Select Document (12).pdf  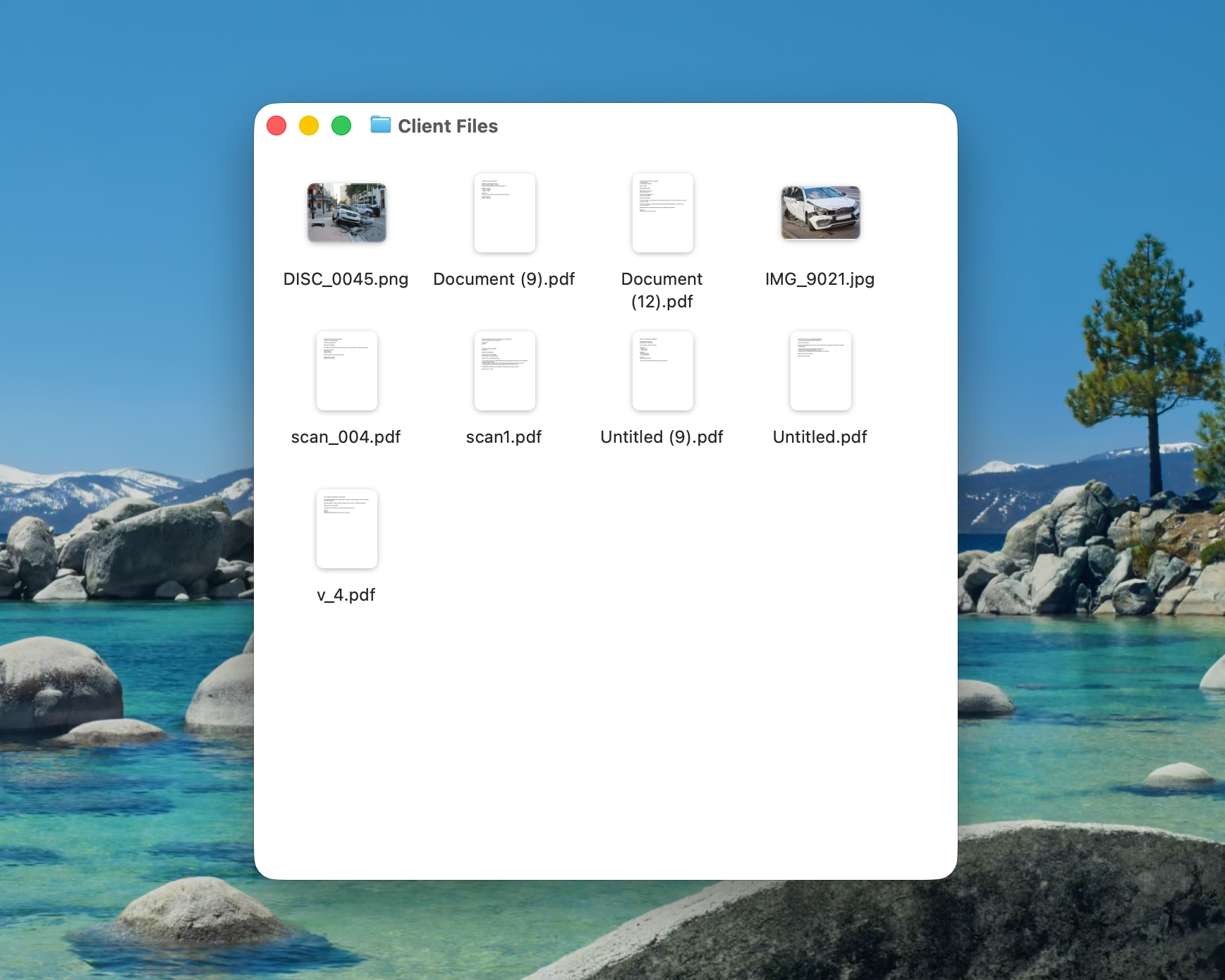click(662, 213)
